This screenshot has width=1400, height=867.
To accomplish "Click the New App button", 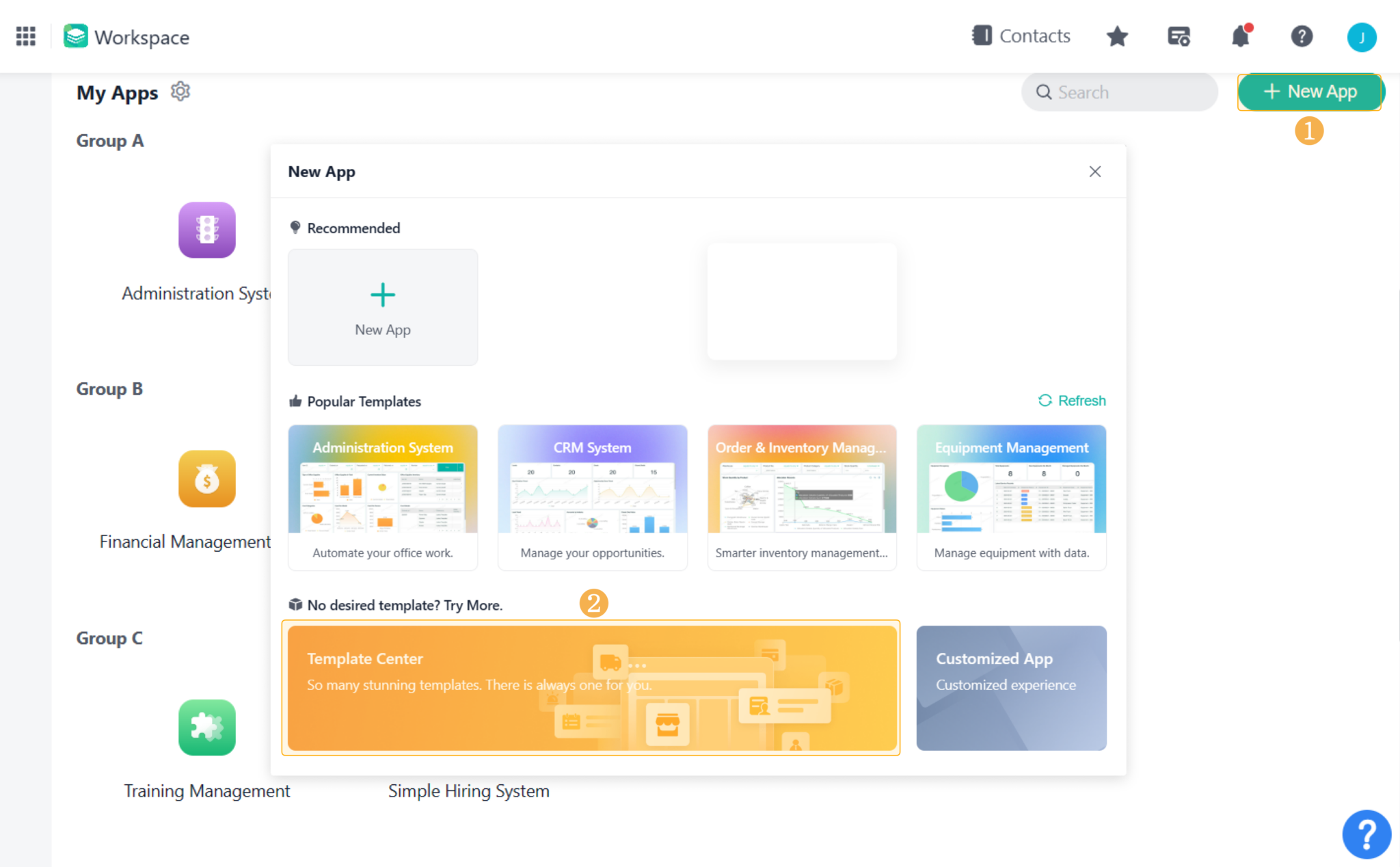I will (1309, 92).
